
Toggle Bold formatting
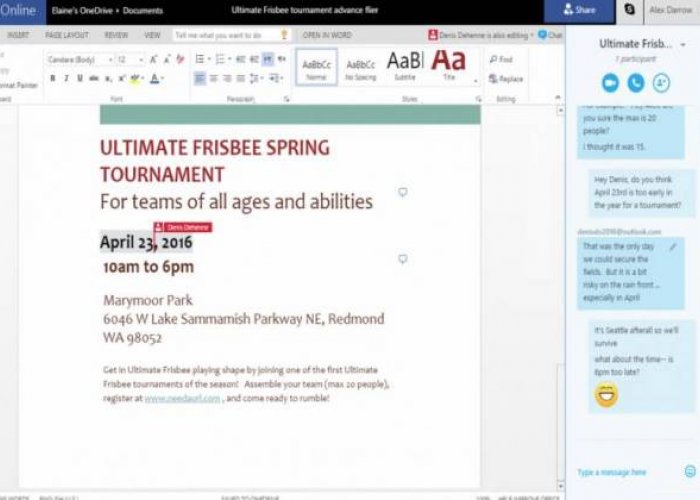[x=52, y=78]
